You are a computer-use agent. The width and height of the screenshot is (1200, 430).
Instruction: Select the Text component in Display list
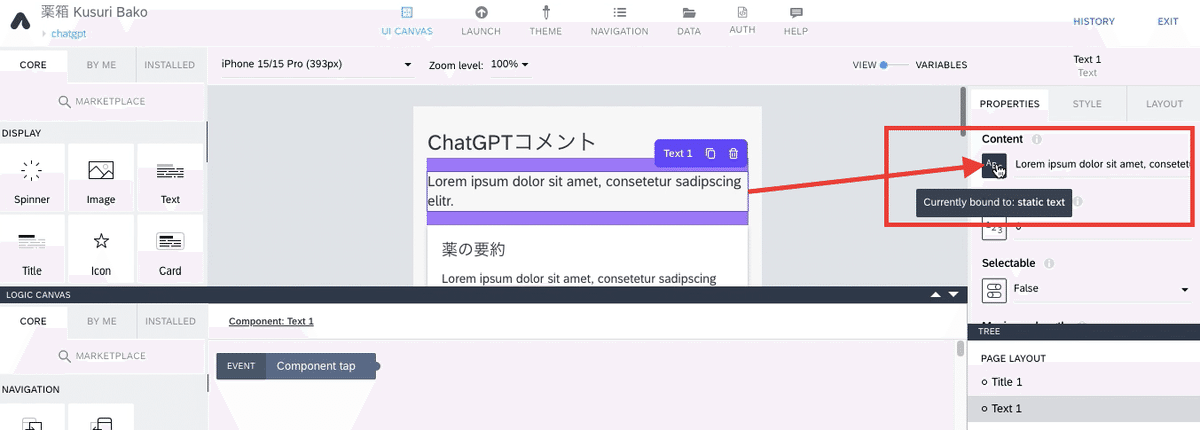170,179
